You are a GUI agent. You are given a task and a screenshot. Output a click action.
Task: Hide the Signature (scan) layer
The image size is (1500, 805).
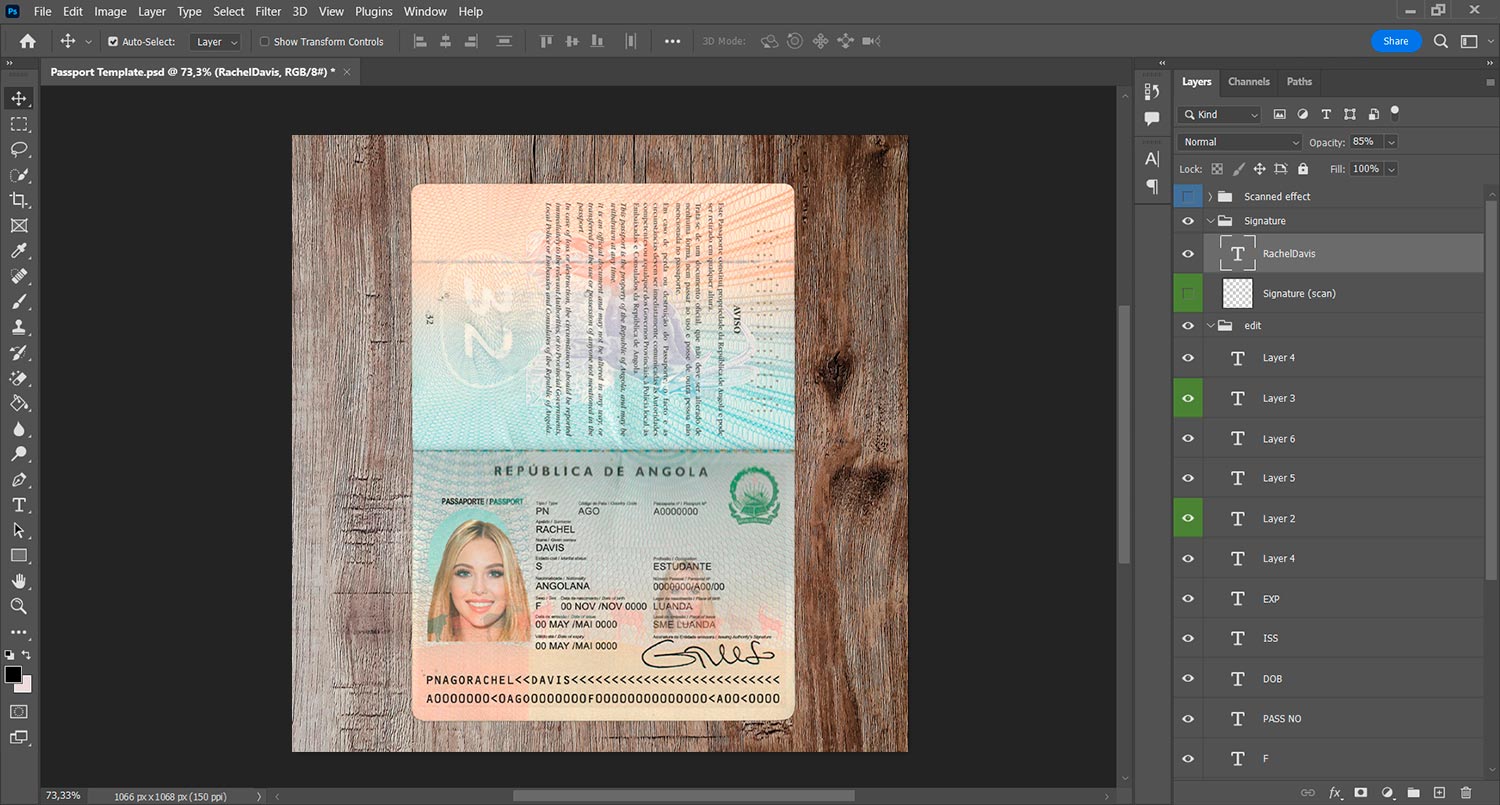point(1188,293)
